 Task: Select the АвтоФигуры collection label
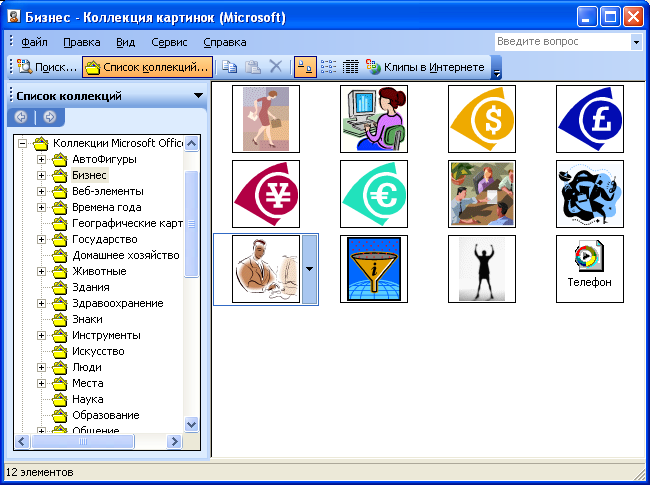coord(104,159)
